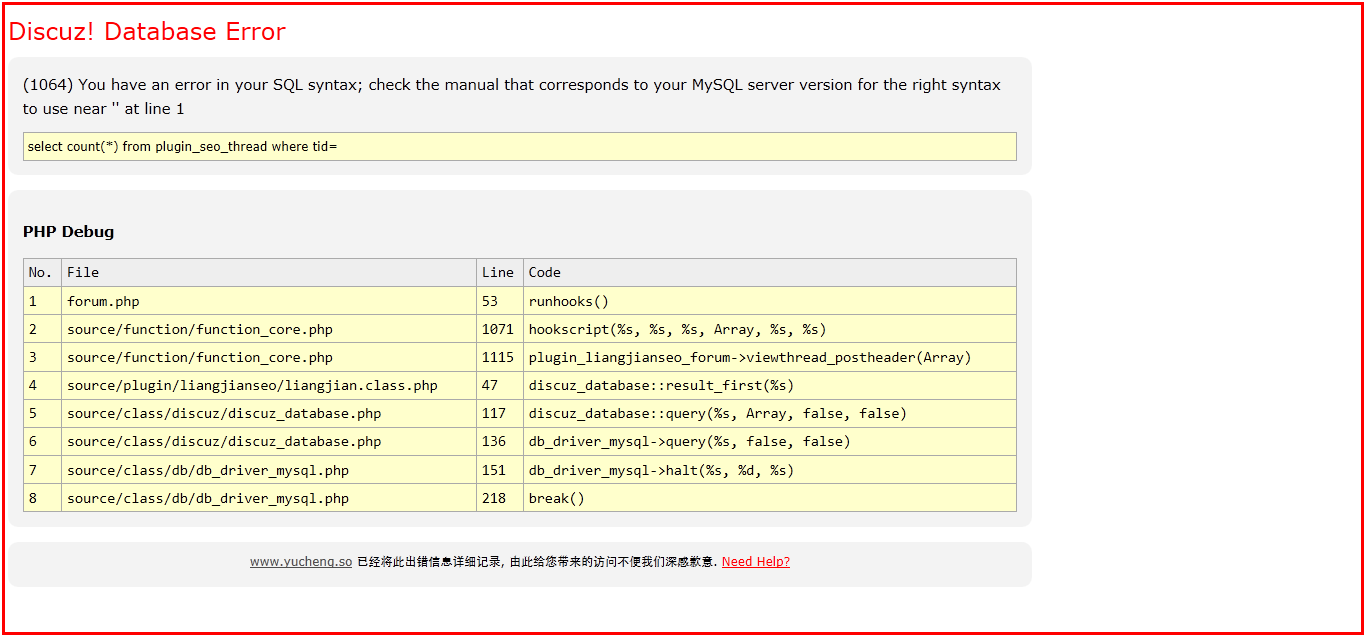The image size is (1366, 637).
Task: Select the discuz_database::query code cell
Action: [717, 413]
